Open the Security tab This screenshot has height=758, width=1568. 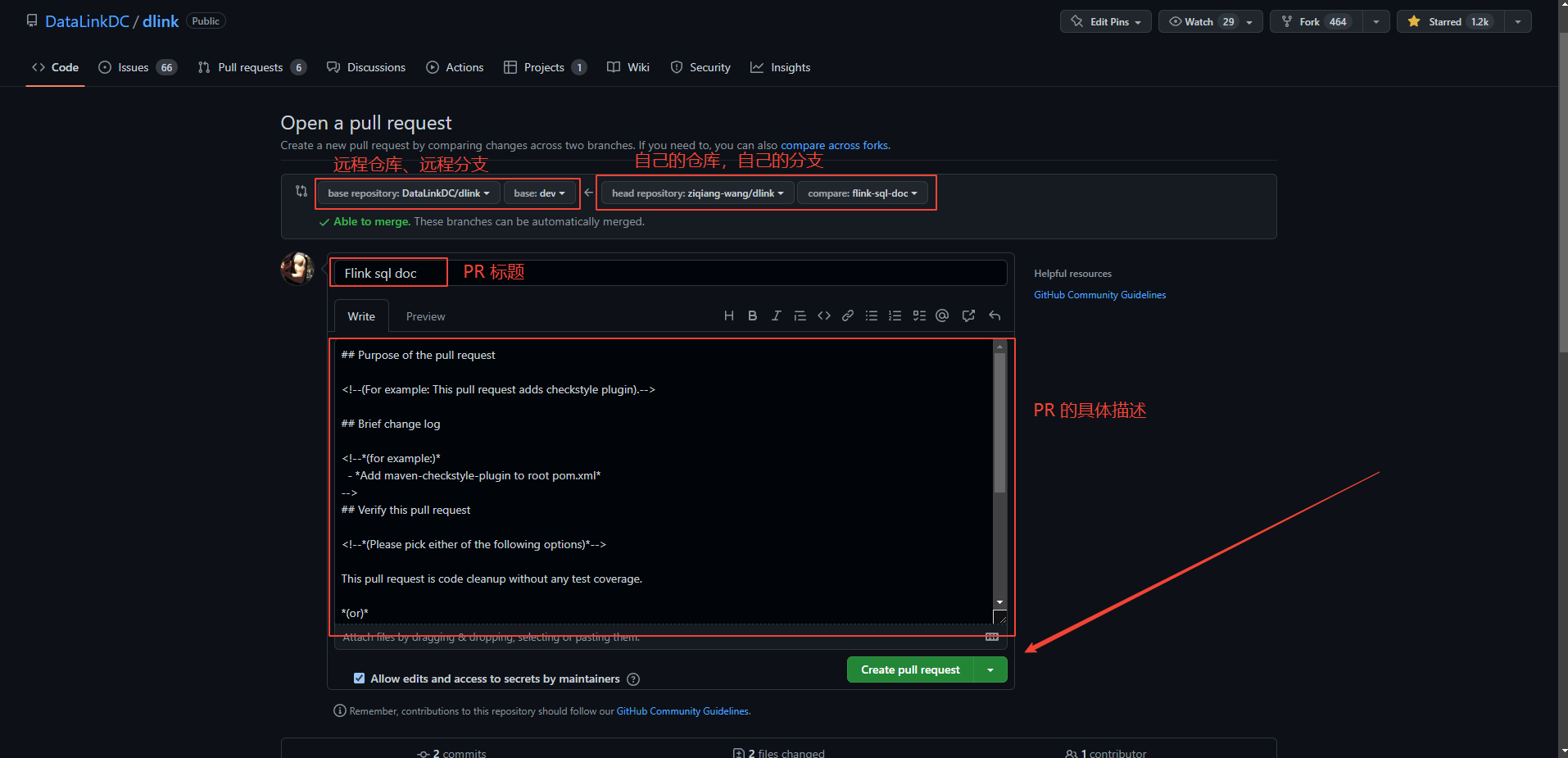[700, 67]
